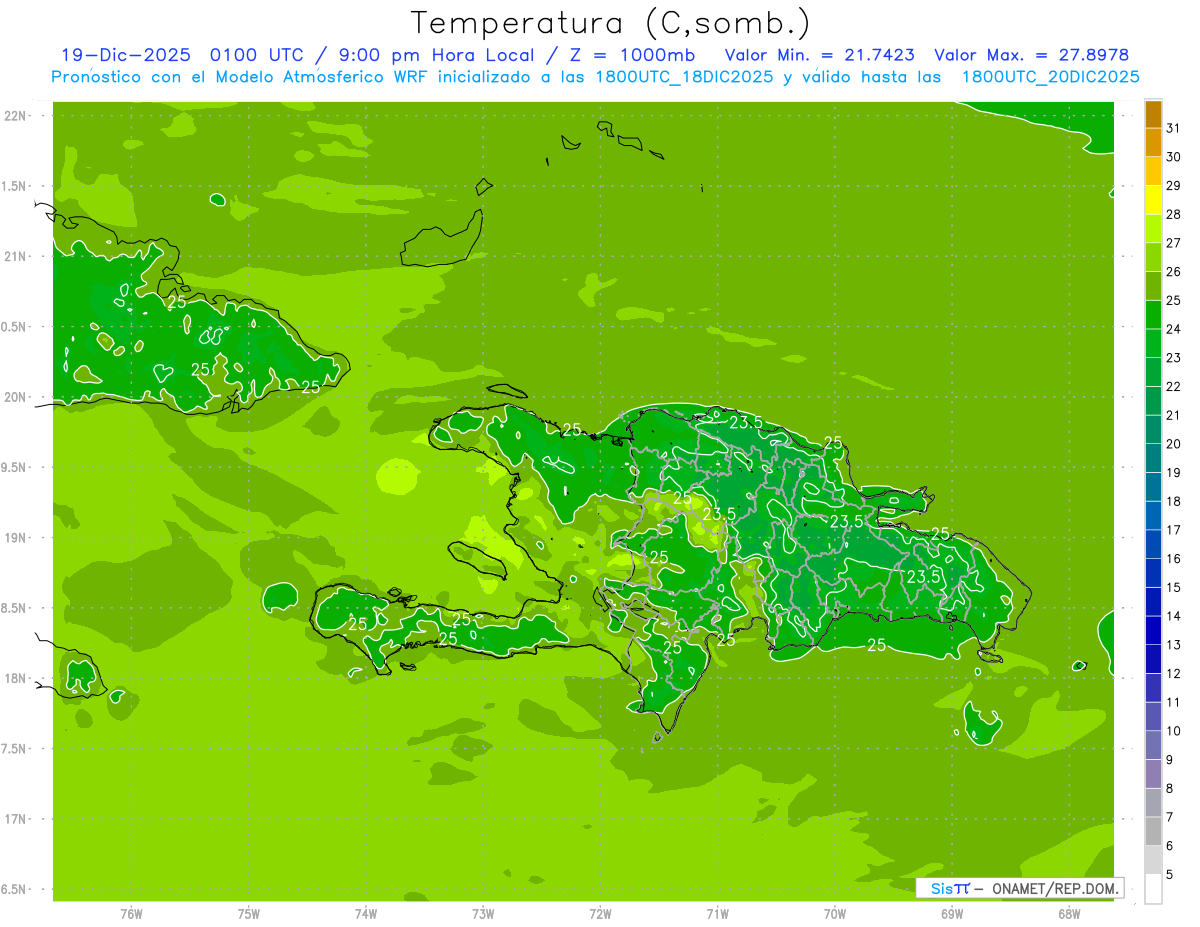Pick the legend band between 24 and 25
This screenshot has width=1200, height=927.
[x=1153, y=315]
